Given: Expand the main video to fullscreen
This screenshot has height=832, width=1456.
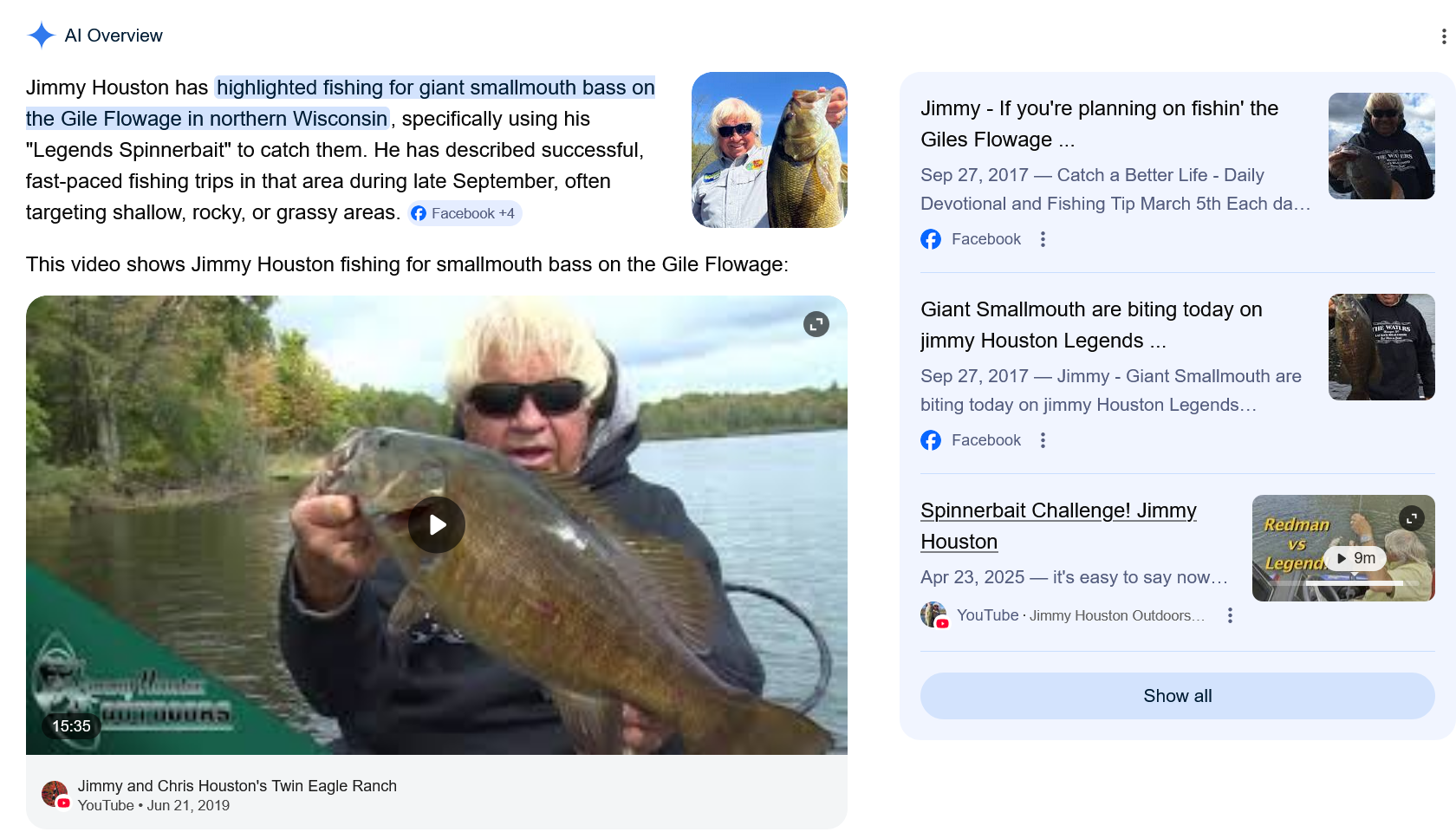Looking at the screenshot, I should click(816, 324).
